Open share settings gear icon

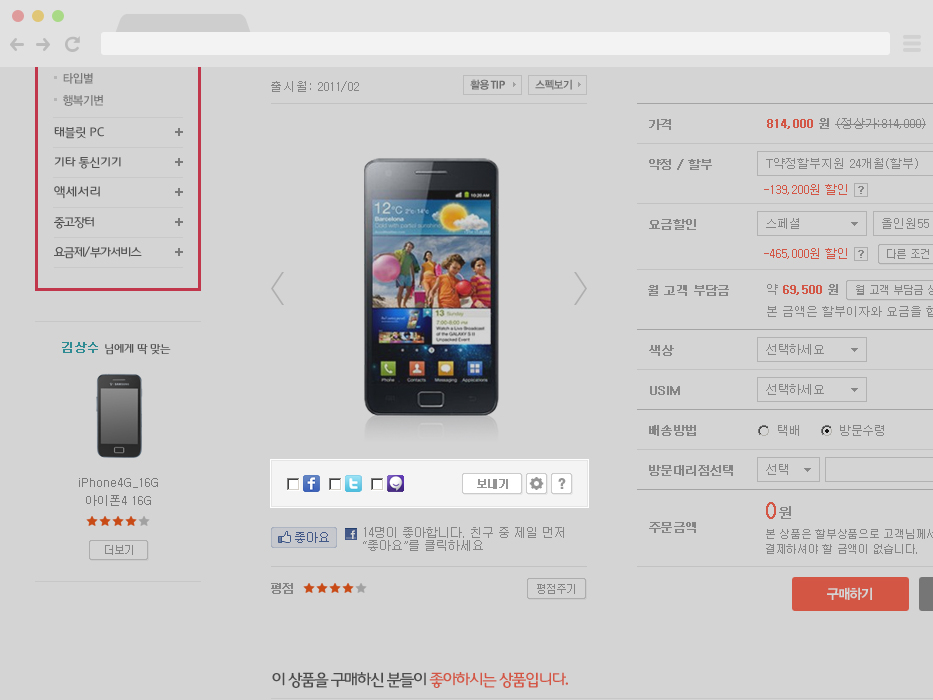pyautogui.click(x=536, y=483)
